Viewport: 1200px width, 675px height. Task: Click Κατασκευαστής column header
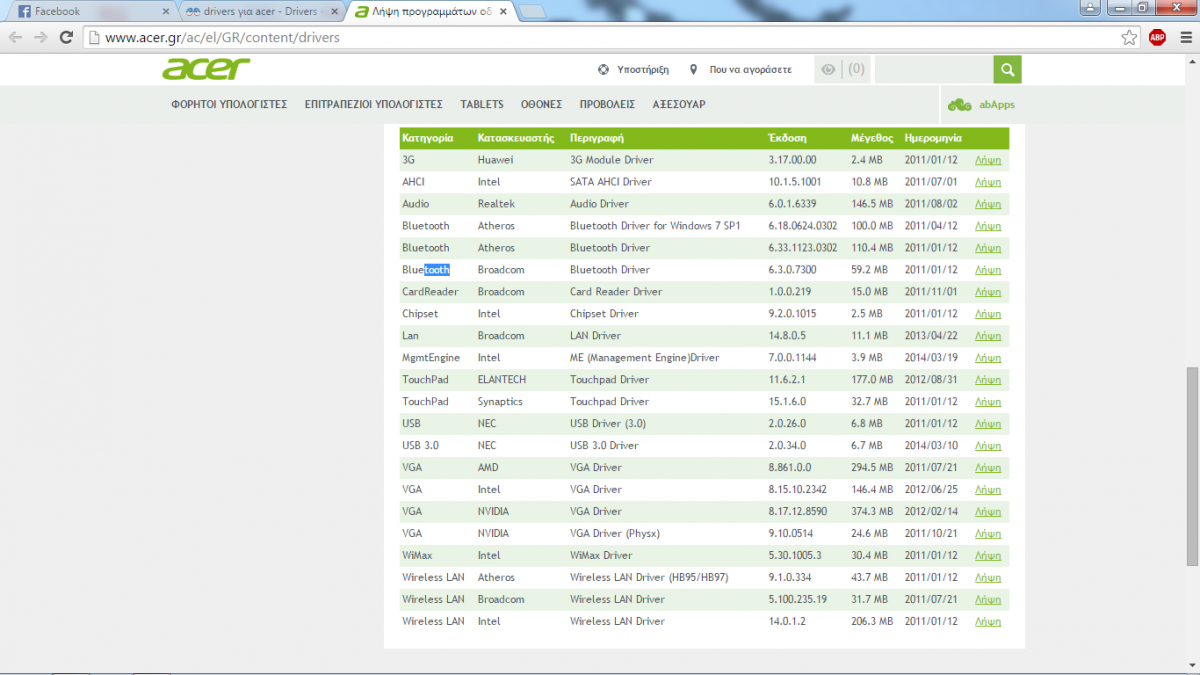(x=516, y=138)
